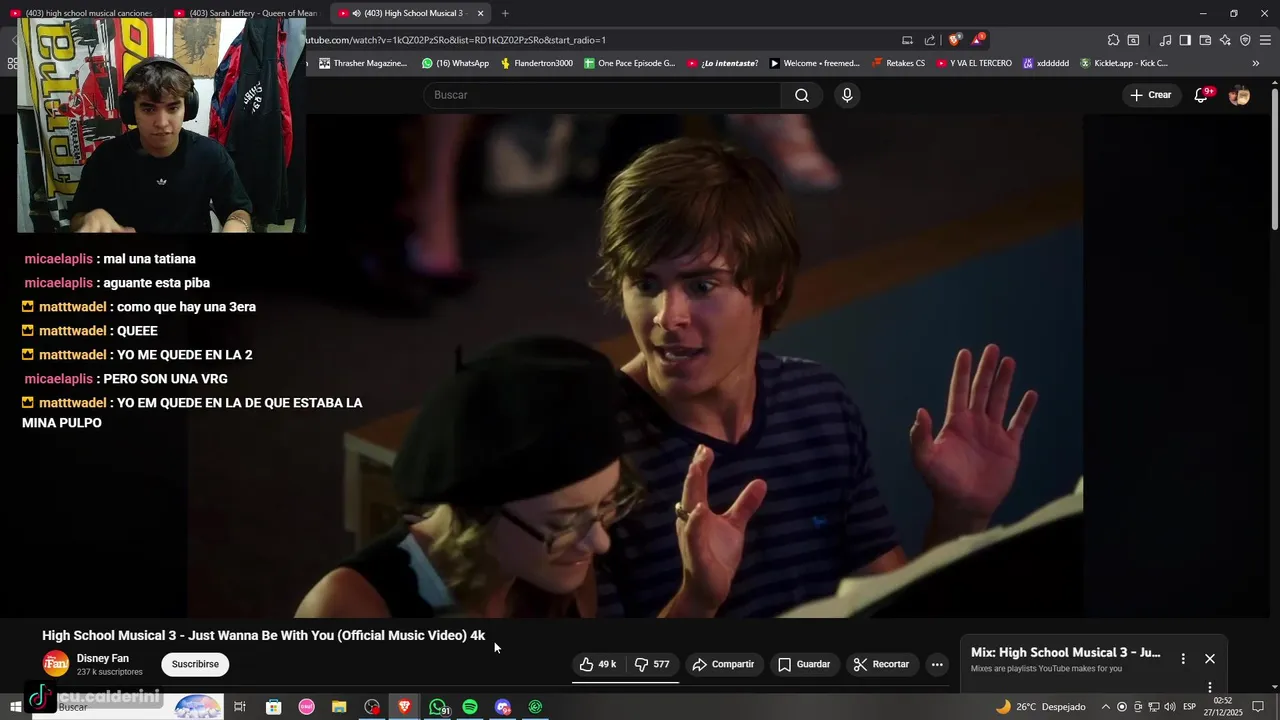Close the Mix playlist panel

(x=1210, y=659)
